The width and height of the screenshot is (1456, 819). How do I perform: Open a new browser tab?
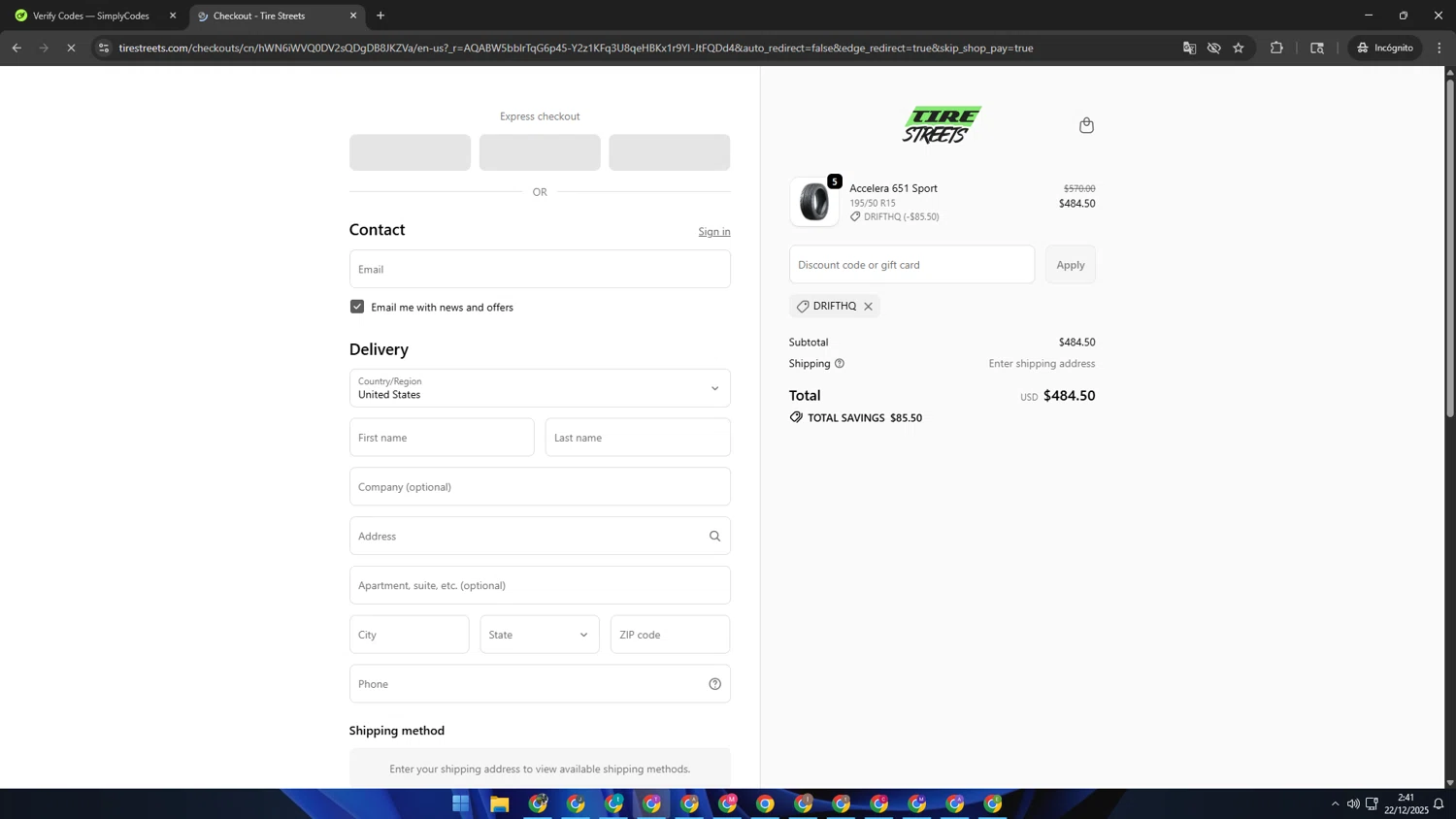[381, 16]
